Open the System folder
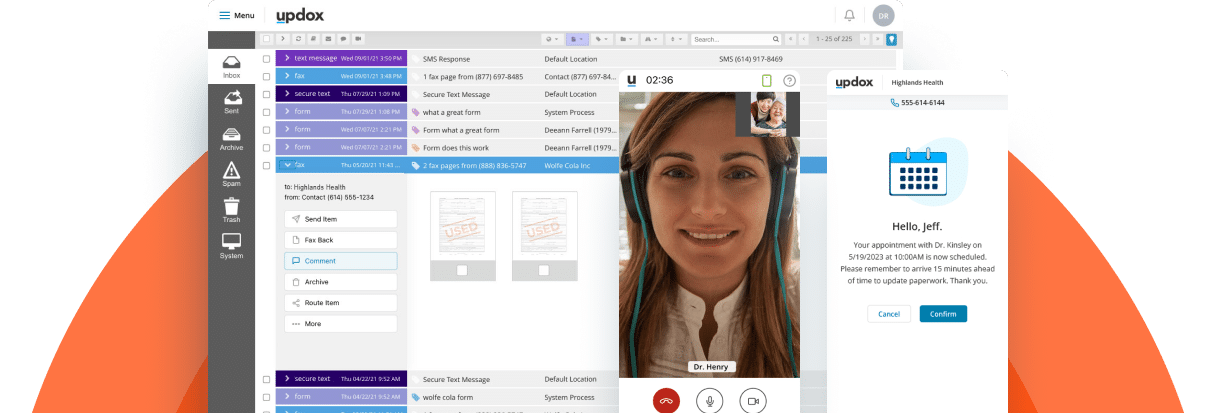Screen dimensions: 1216x413 pos(231,246)
